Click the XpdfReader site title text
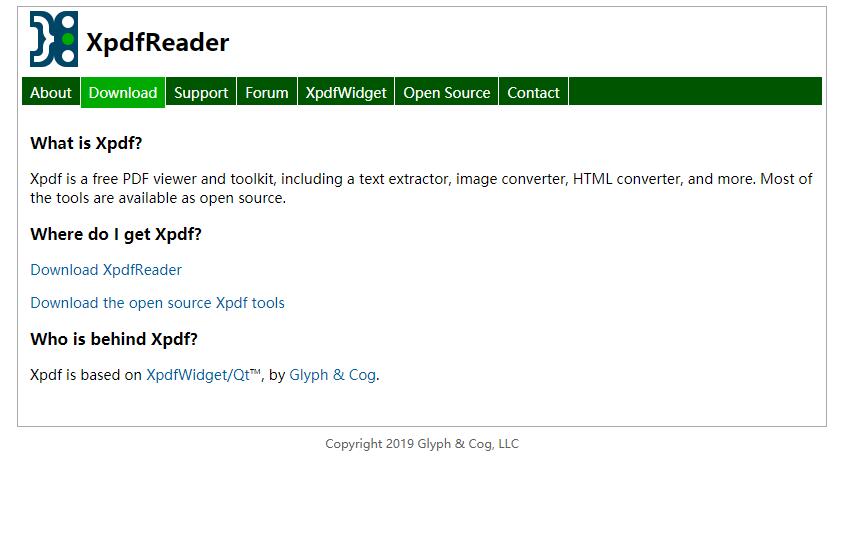 coord(157,42)
